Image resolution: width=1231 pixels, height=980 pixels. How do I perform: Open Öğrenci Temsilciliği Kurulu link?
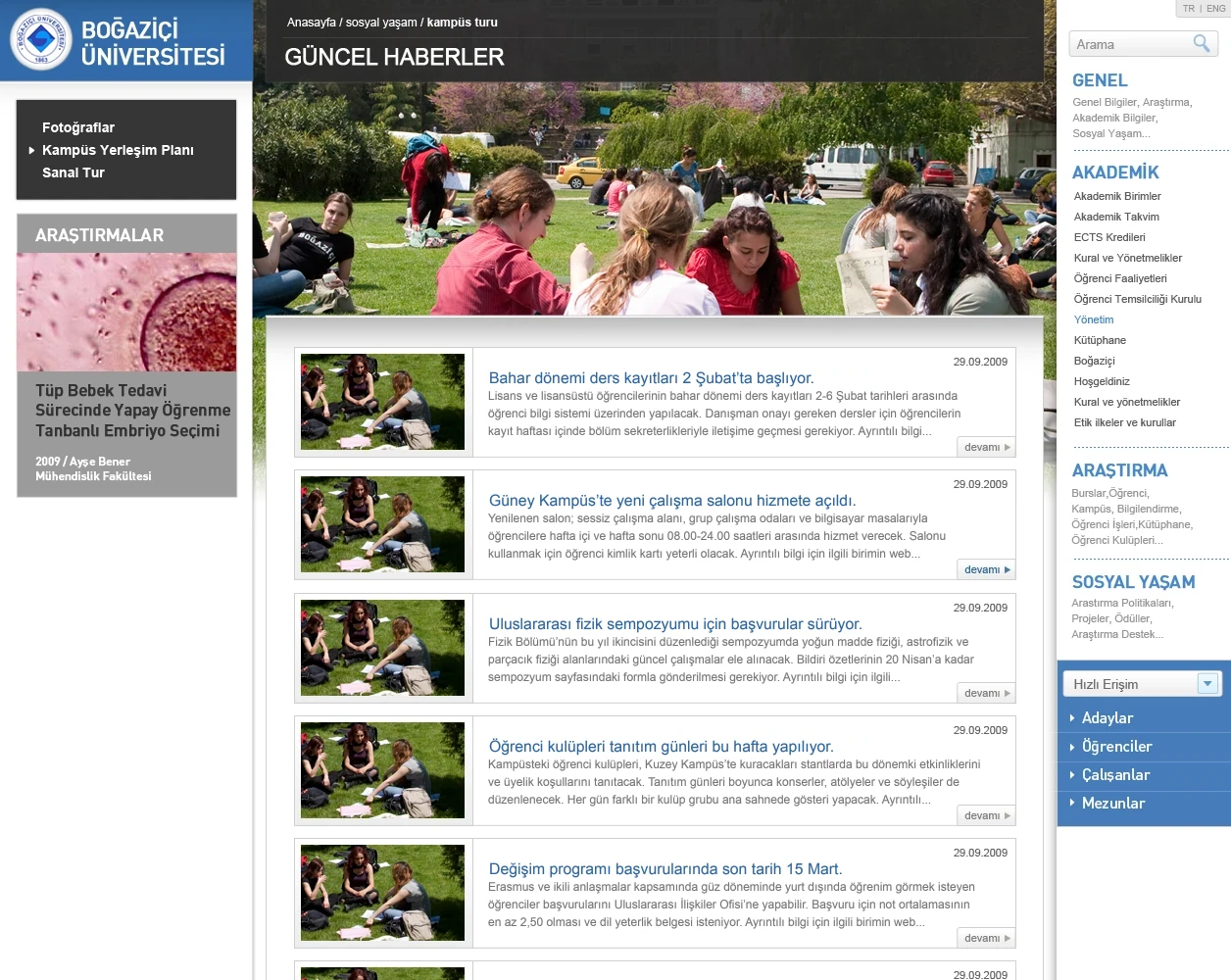(x=1138, y=299)
